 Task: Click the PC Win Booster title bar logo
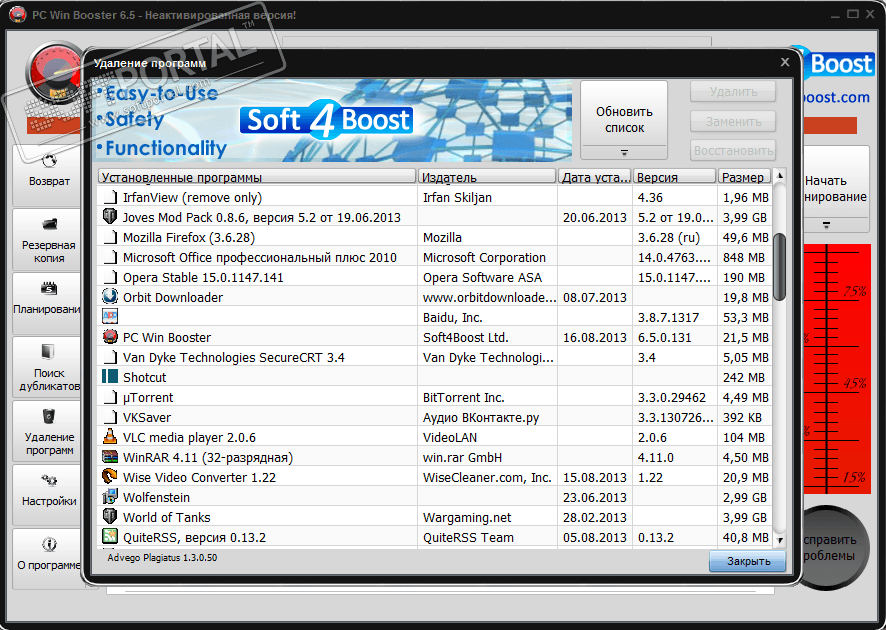(x=17, y=14)
